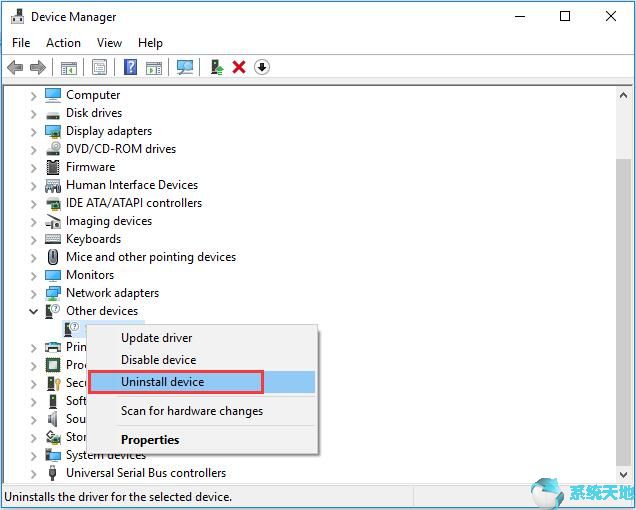636x510 pixels.
Task: Open the File menu
Action: 21,43
